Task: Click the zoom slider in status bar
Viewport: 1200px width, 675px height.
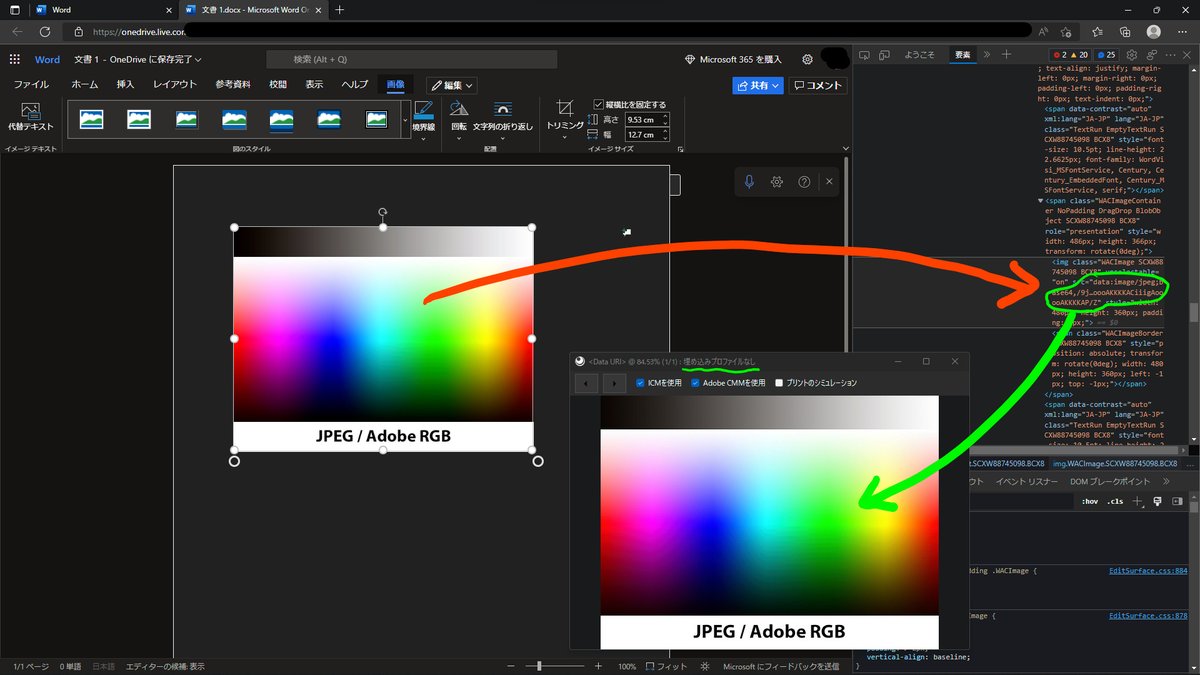Action: click(554, 666)
